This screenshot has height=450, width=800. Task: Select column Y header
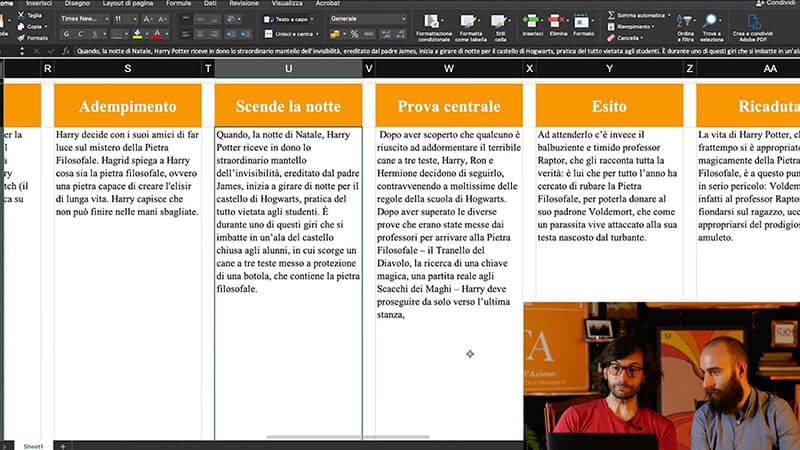609,68
